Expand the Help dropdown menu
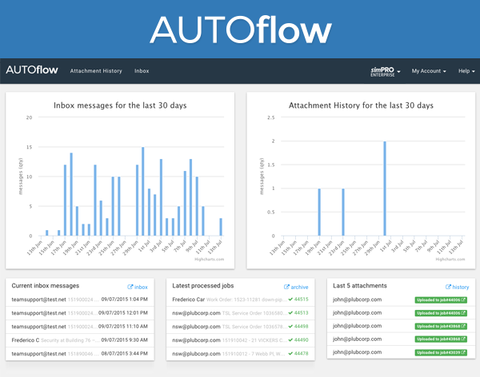 point(466,71)
